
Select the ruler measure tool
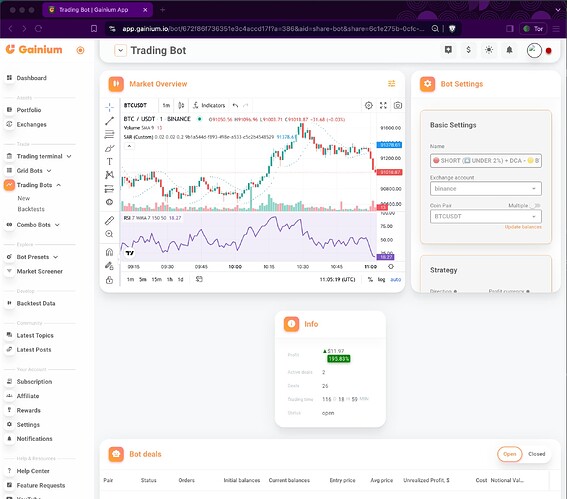click(109, 220)
